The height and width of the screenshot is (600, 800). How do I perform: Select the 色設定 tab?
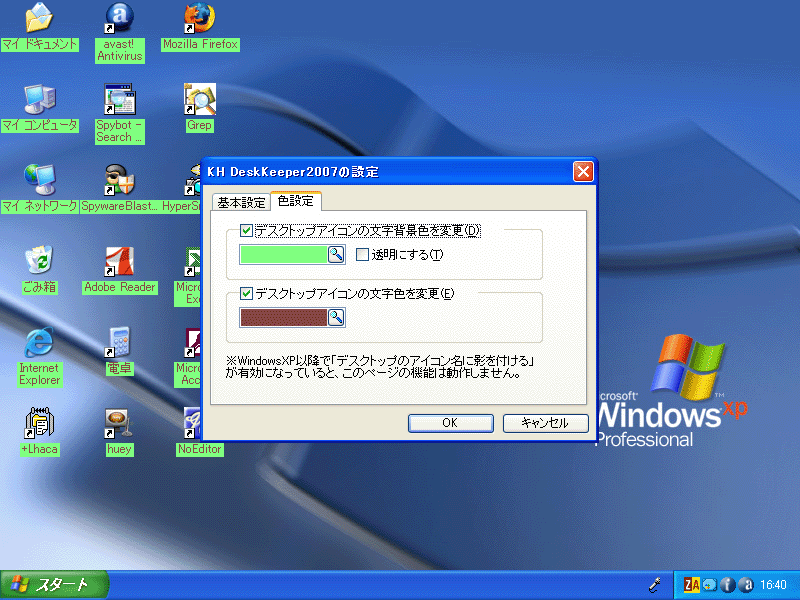coord(295,201)
